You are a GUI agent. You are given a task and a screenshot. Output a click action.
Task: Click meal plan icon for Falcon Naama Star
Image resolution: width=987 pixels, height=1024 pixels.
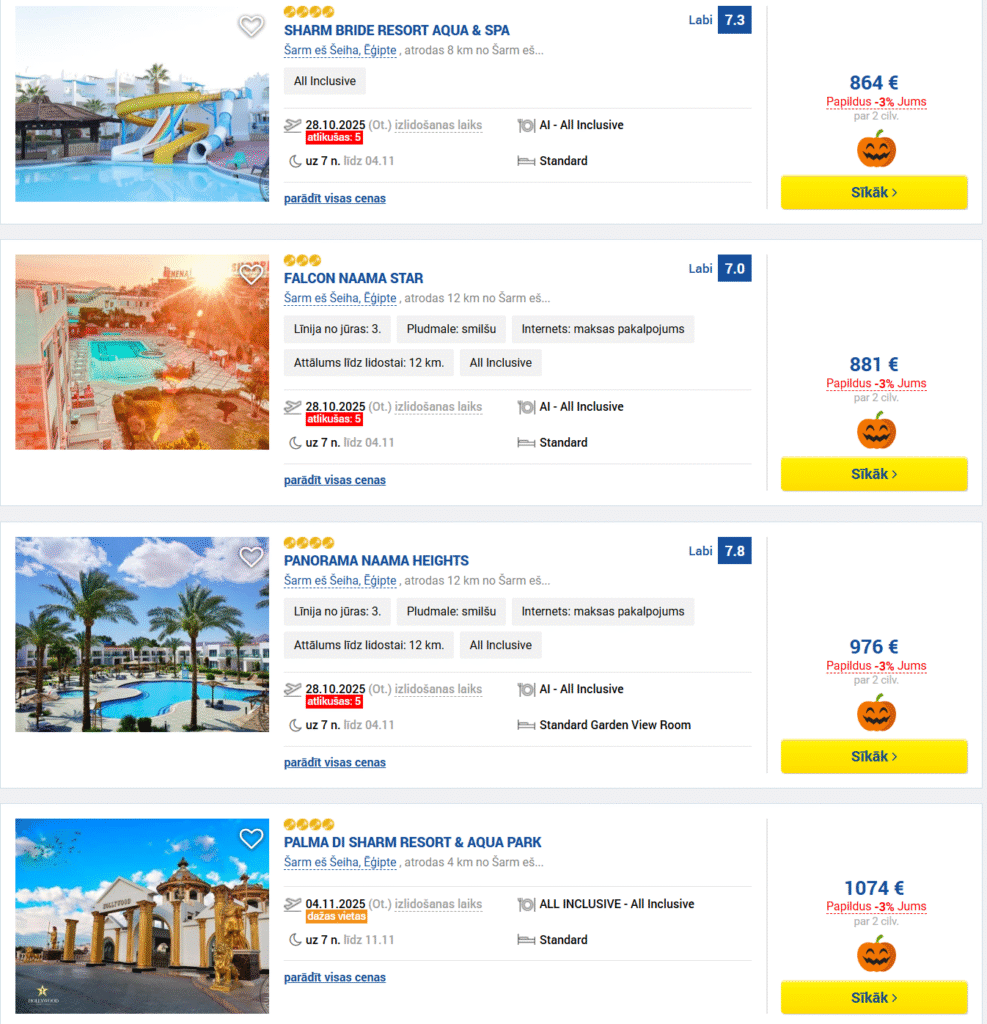526,407
